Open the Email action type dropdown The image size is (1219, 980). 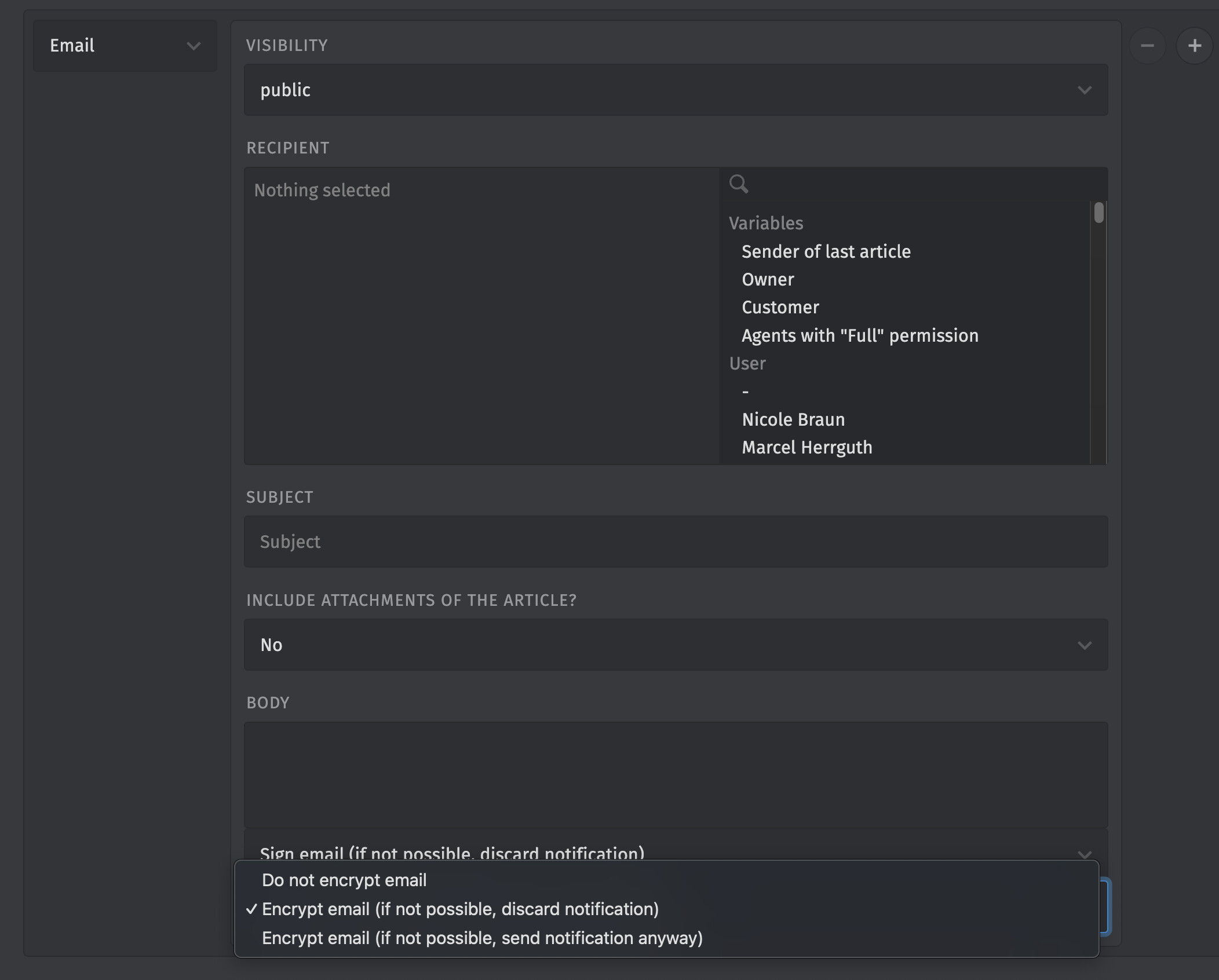coord(125,46)
